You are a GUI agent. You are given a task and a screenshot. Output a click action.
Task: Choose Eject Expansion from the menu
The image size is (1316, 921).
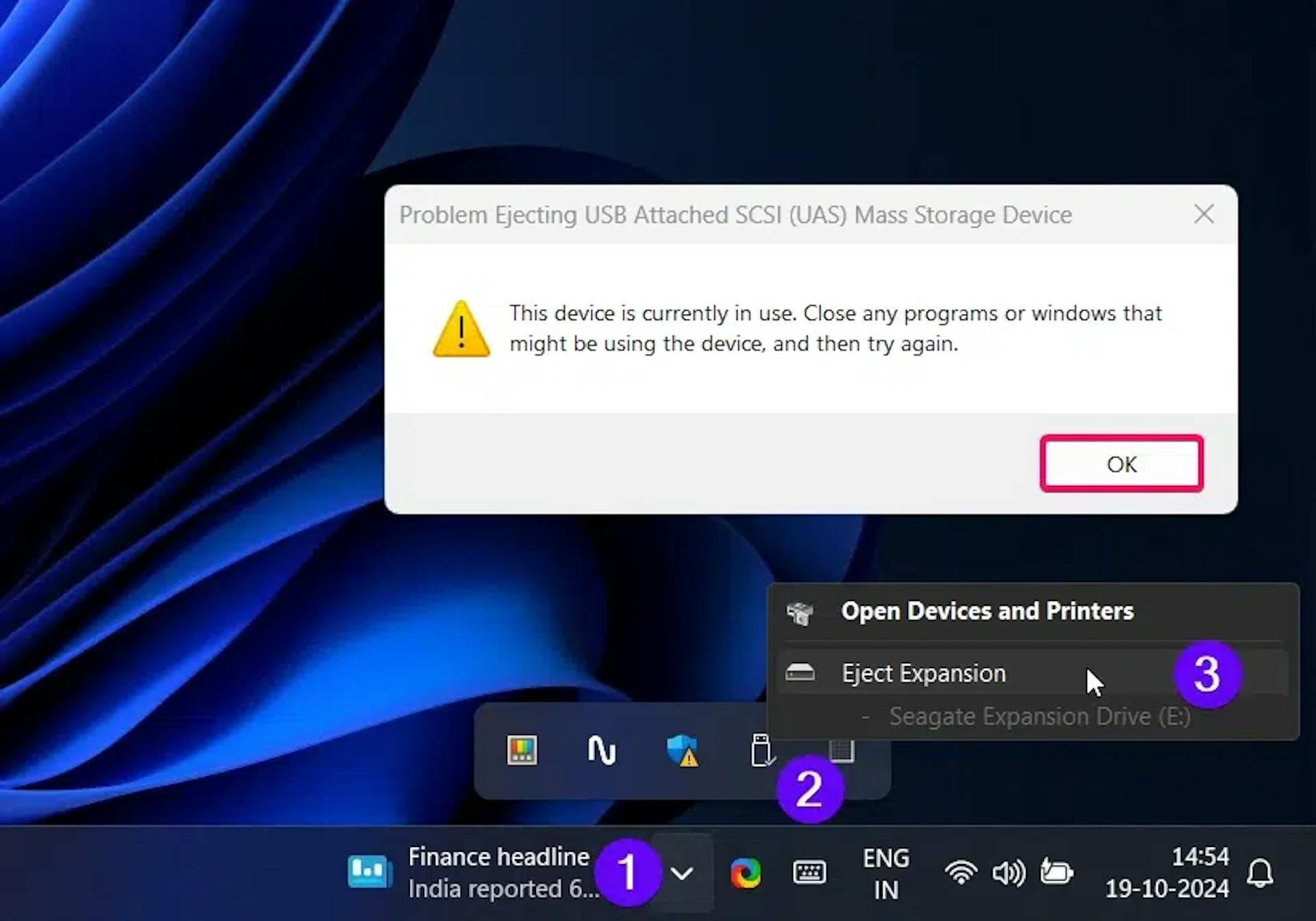point(925,673)
